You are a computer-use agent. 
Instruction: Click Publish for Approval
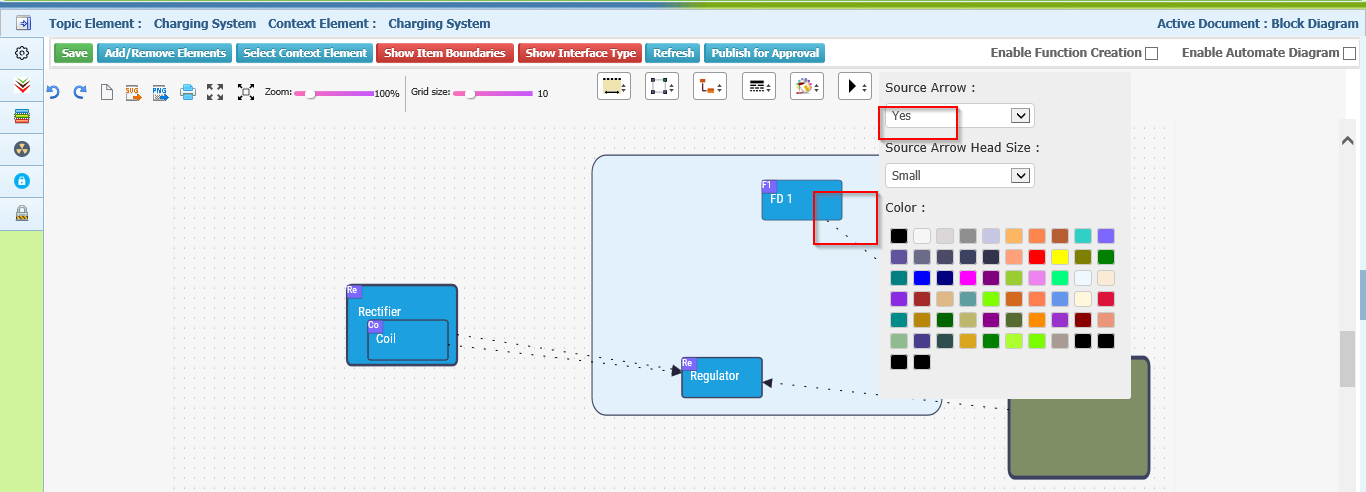tap(765, 53)
